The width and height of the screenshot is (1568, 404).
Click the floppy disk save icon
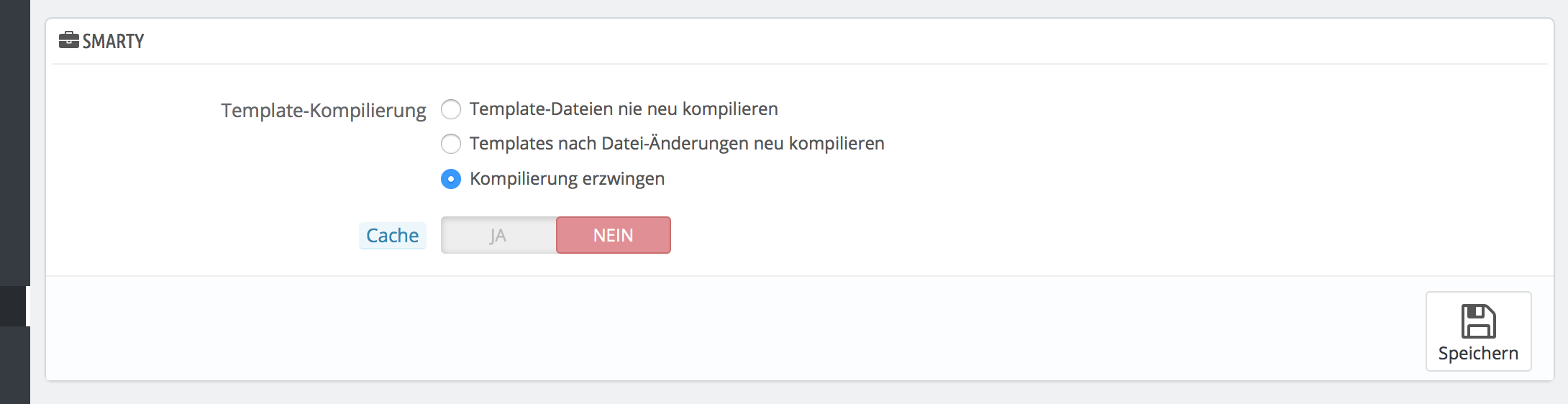click(1478, 321)
